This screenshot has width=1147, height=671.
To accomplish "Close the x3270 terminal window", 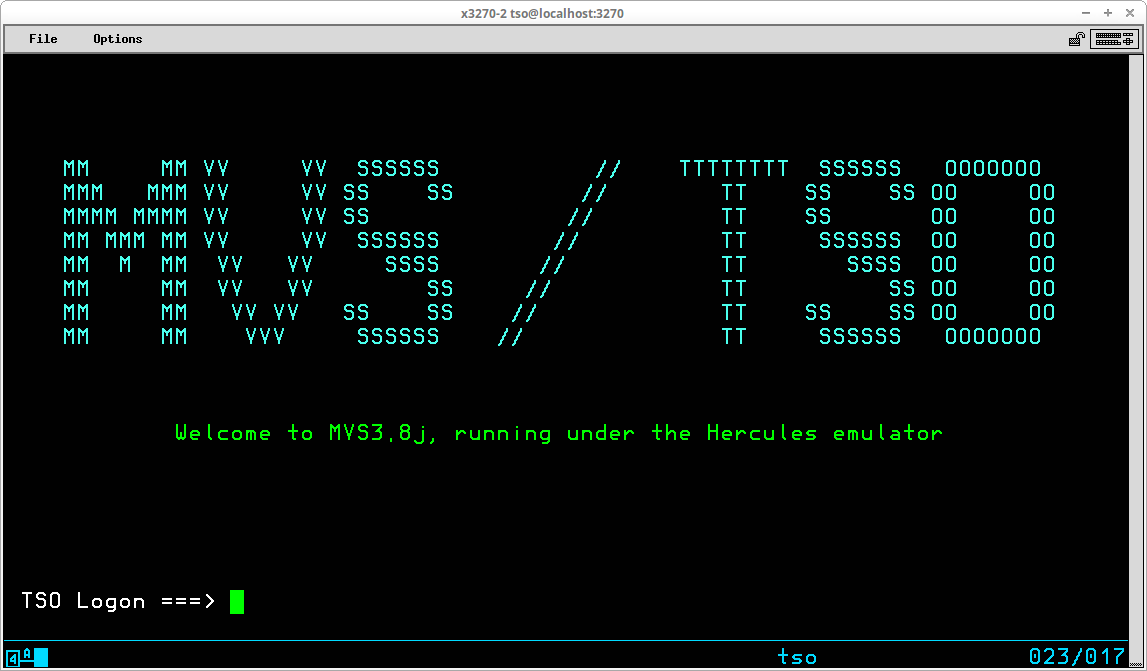I will [1128, 13].
